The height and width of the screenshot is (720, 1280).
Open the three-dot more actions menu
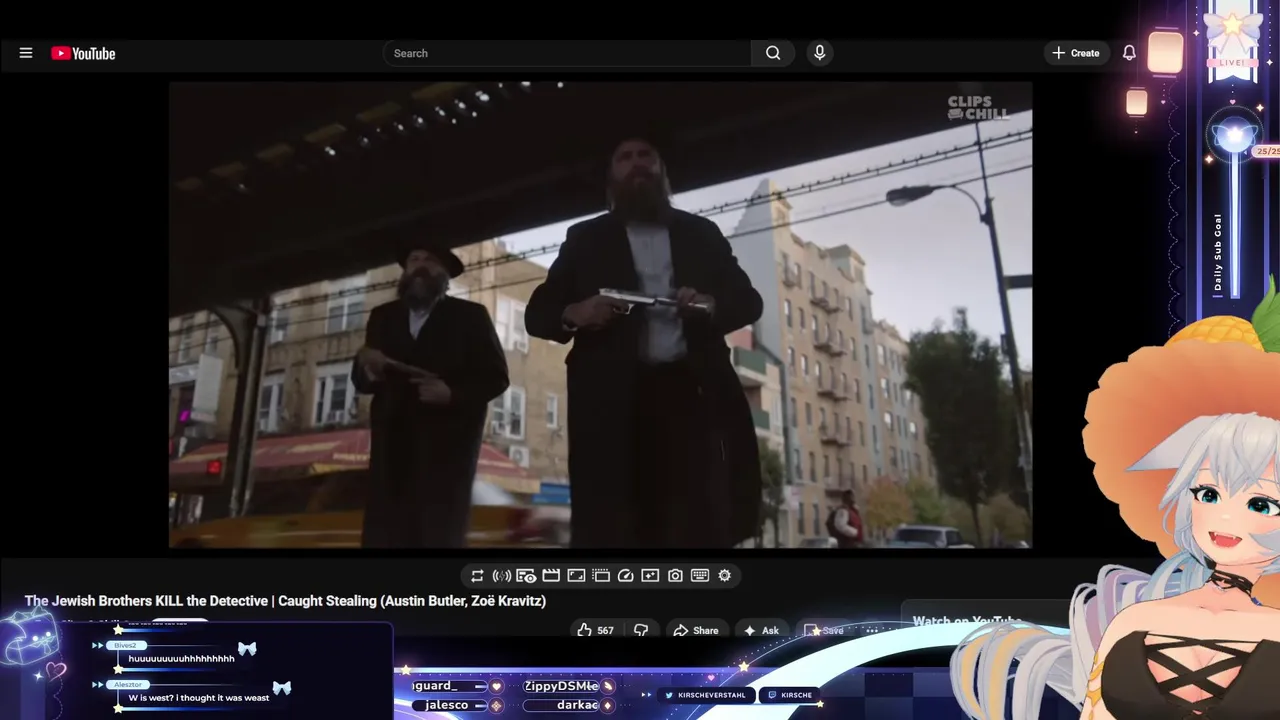(x=872, y=630)
